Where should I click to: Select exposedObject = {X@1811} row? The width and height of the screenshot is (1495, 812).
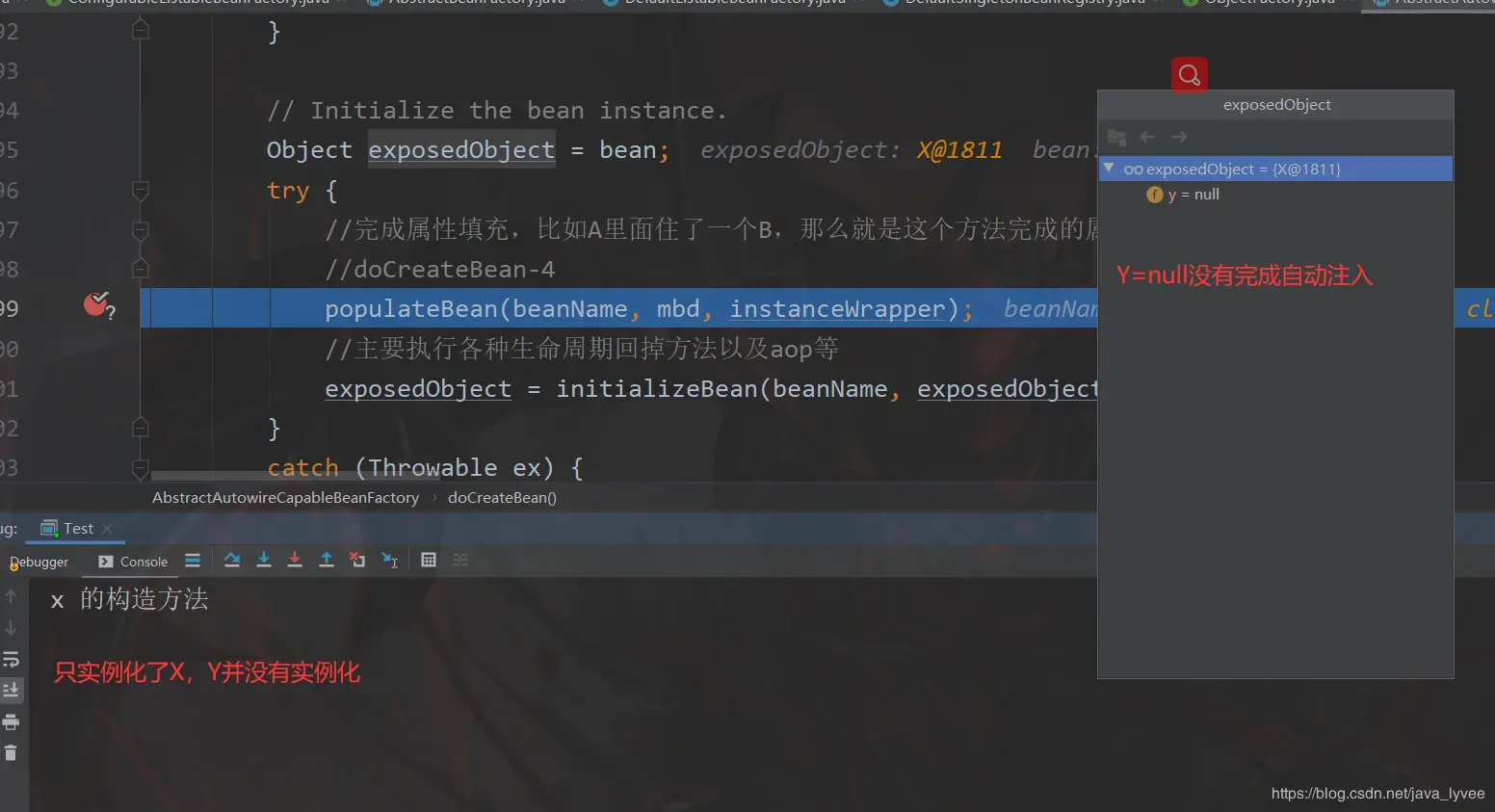(x=1275, y=169)
